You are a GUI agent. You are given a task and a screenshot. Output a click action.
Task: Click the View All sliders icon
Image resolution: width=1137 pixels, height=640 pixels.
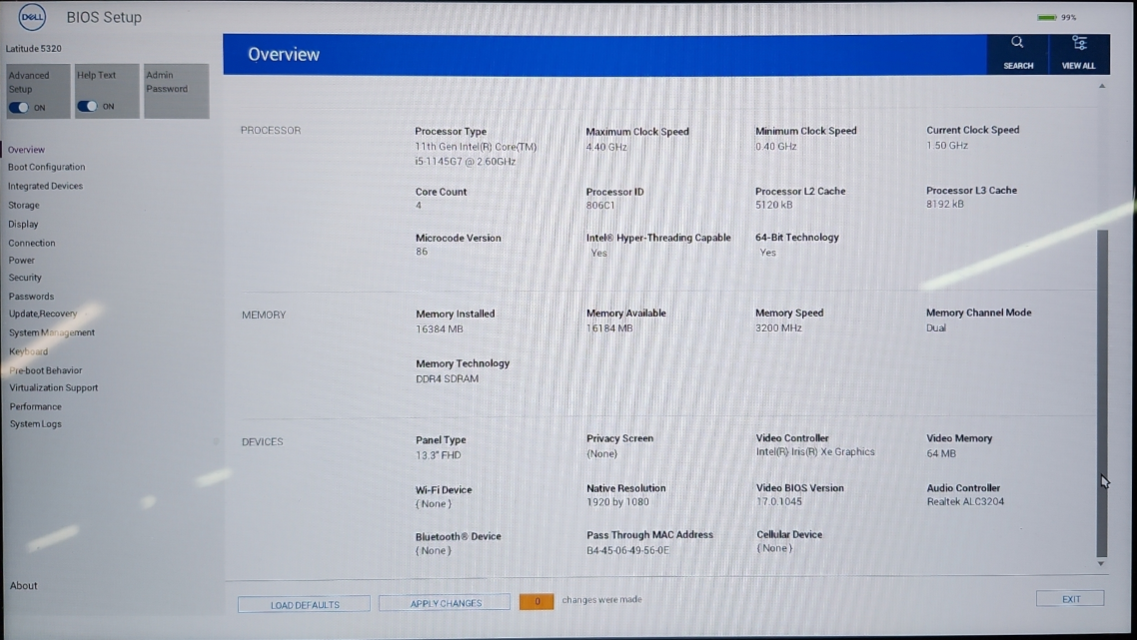point(1079,43)
